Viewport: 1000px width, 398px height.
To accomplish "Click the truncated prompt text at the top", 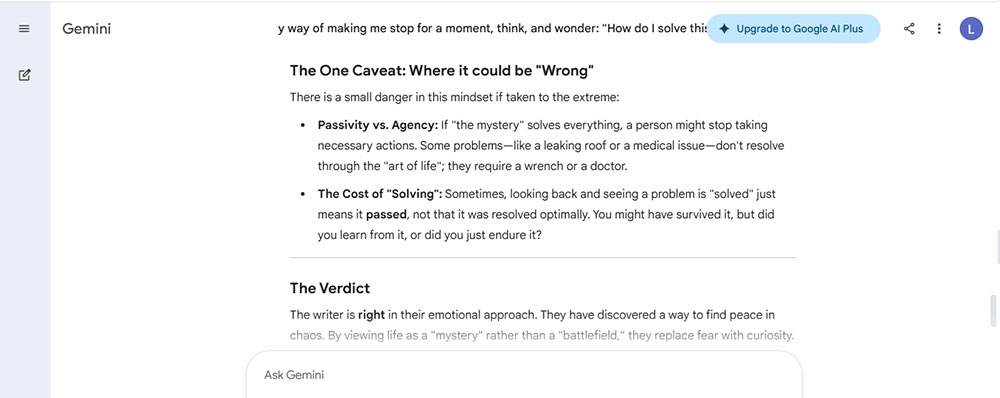I will [493, 29].
